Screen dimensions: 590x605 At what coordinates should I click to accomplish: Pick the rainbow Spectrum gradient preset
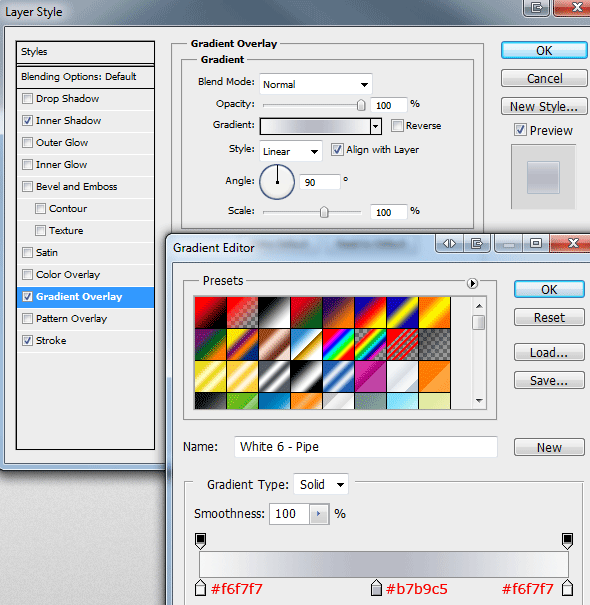(338, 344)
